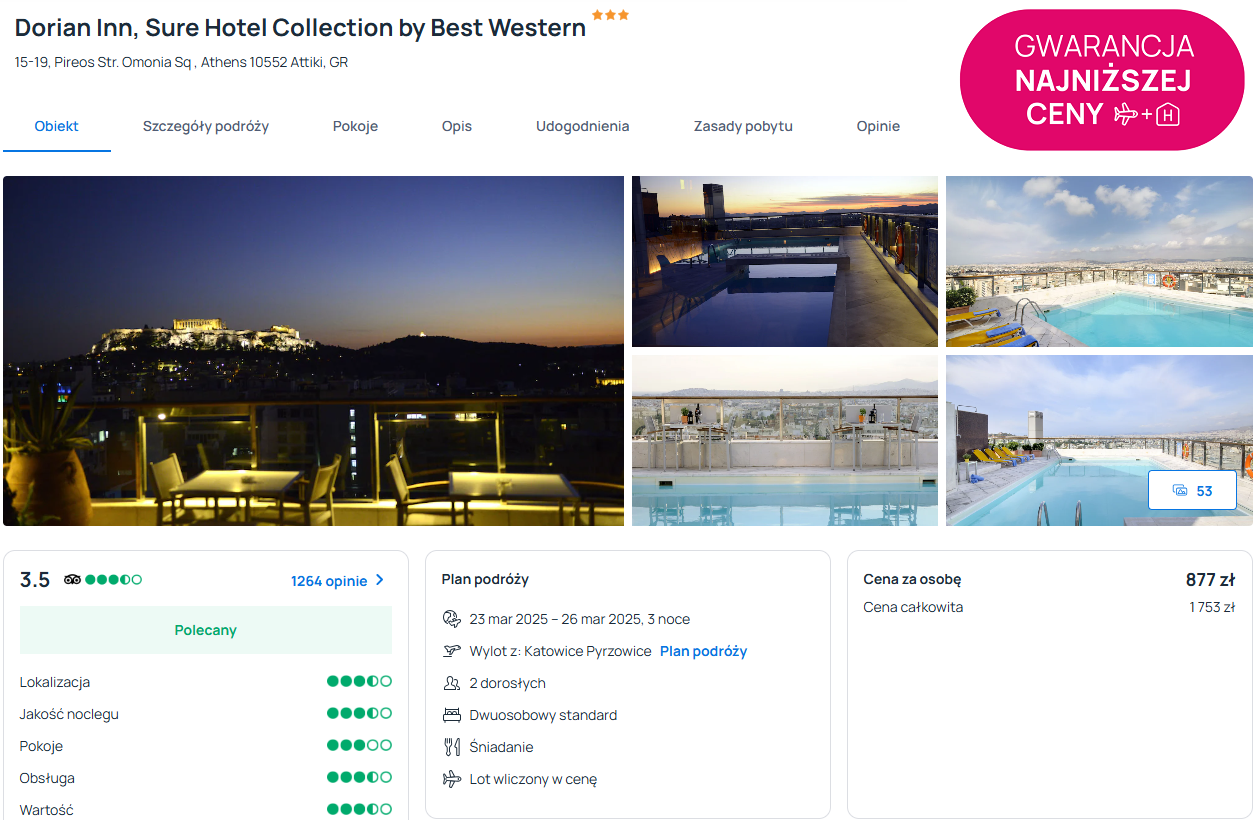Click the calendar icon beside travel dates
This screenshot has width=1255, height=820.
tap(452, 619)
